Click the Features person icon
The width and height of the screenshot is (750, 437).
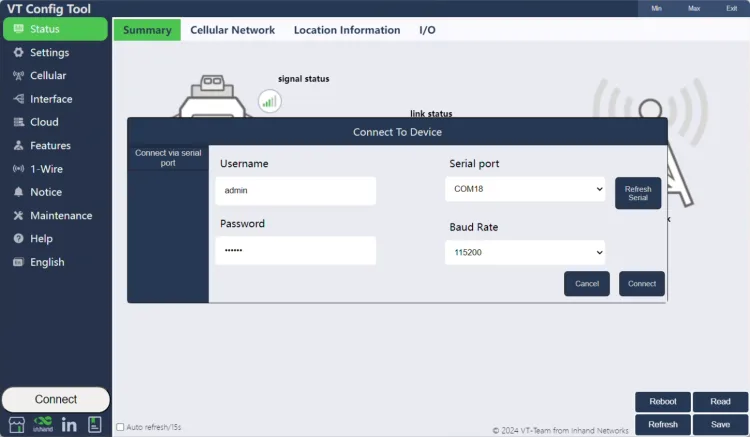[18, 145]
